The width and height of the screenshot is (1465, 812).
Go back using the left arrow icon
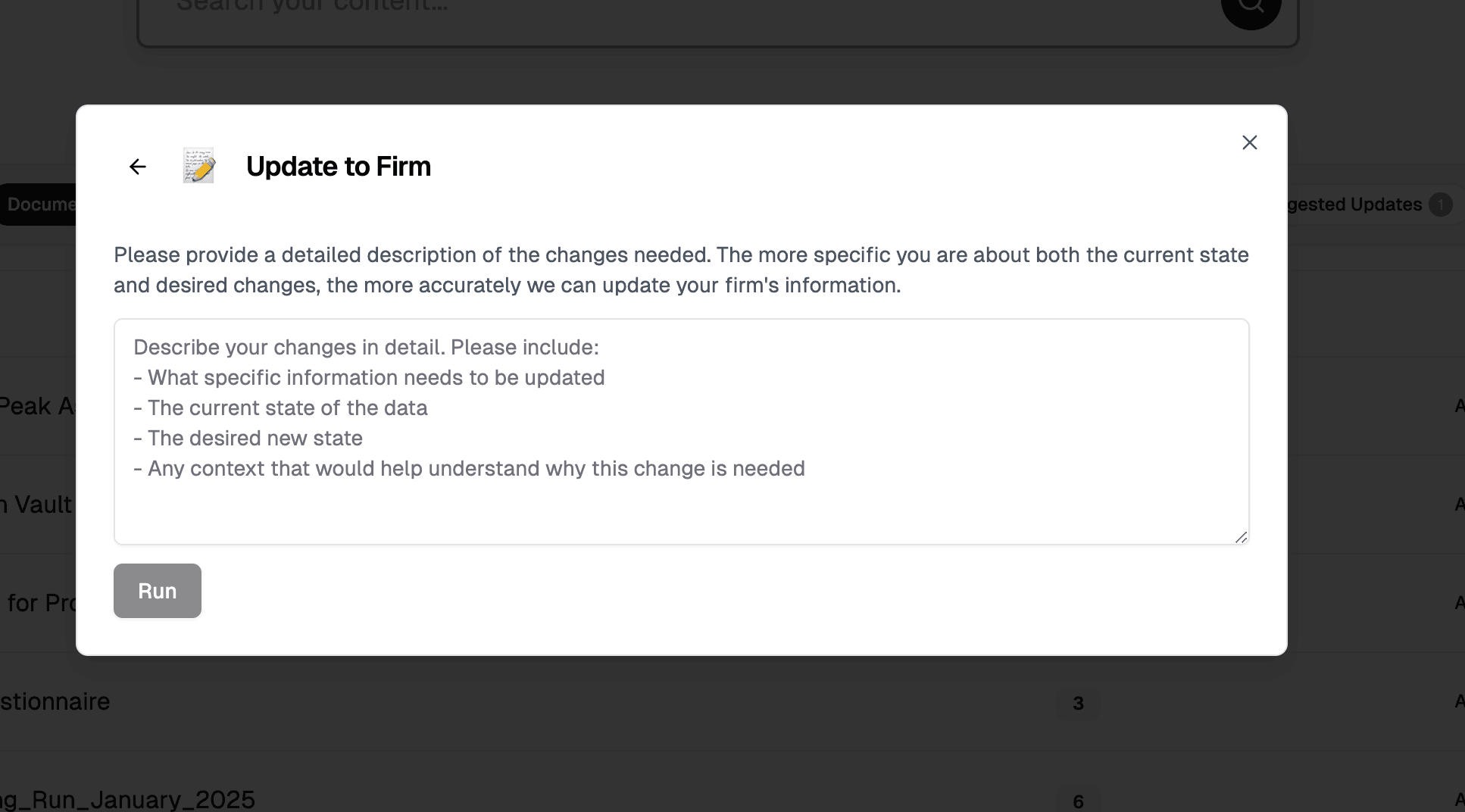pos(137,167)
